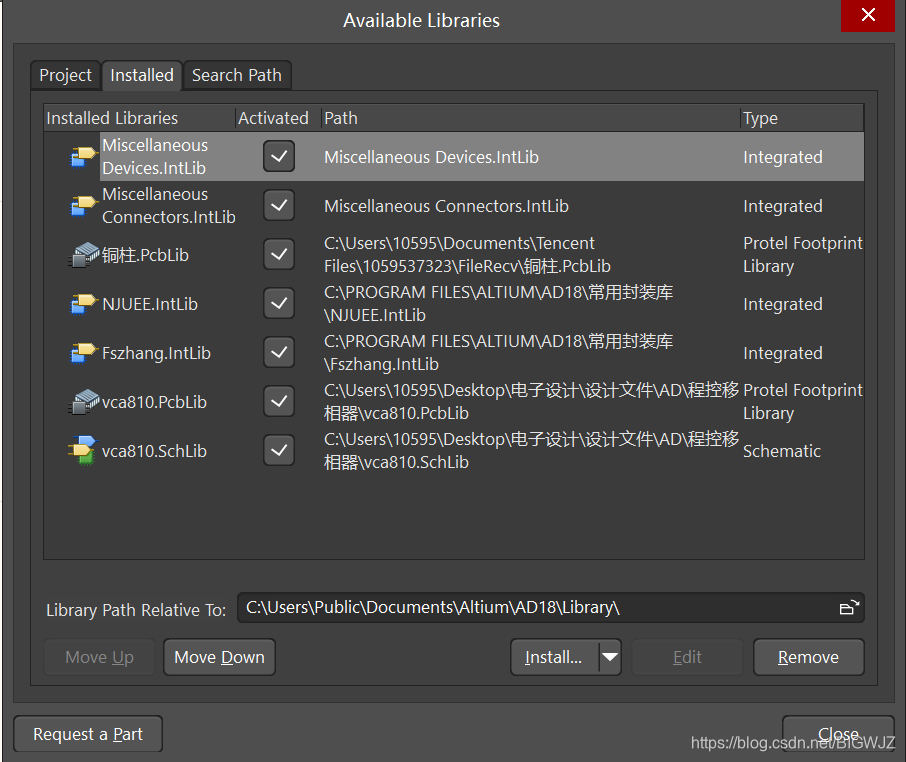This screenshot has width=906, height=762.
Task: Click the Request a Part button
Action: click(x=88, y=734)
